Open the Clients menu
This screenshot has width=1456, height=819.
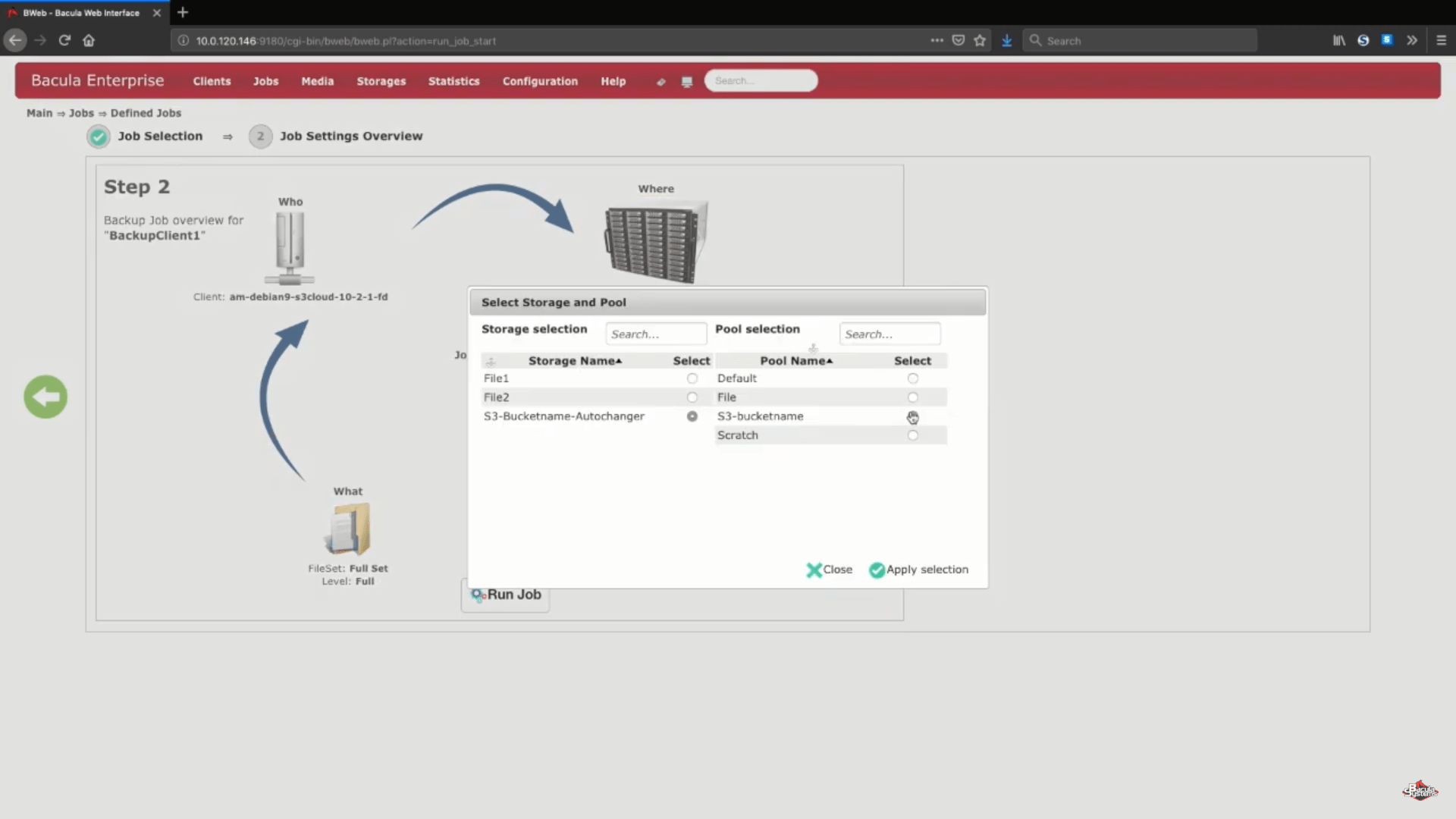(212, 81)
